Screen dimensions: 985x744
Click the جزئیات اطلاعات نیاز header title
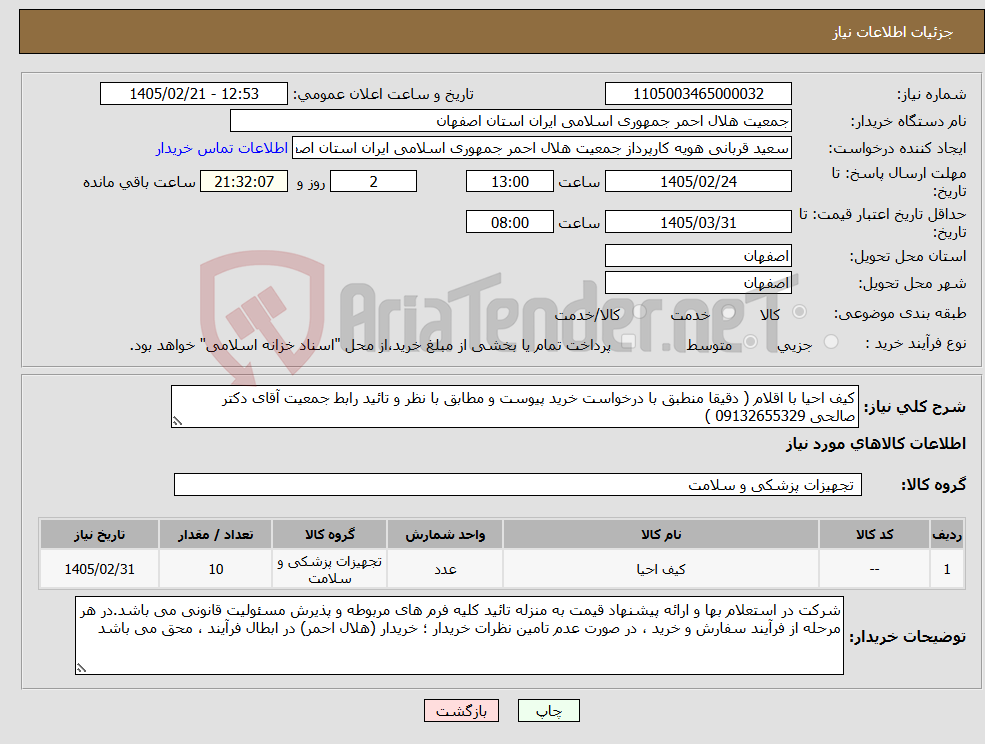[x=893, y=32]
